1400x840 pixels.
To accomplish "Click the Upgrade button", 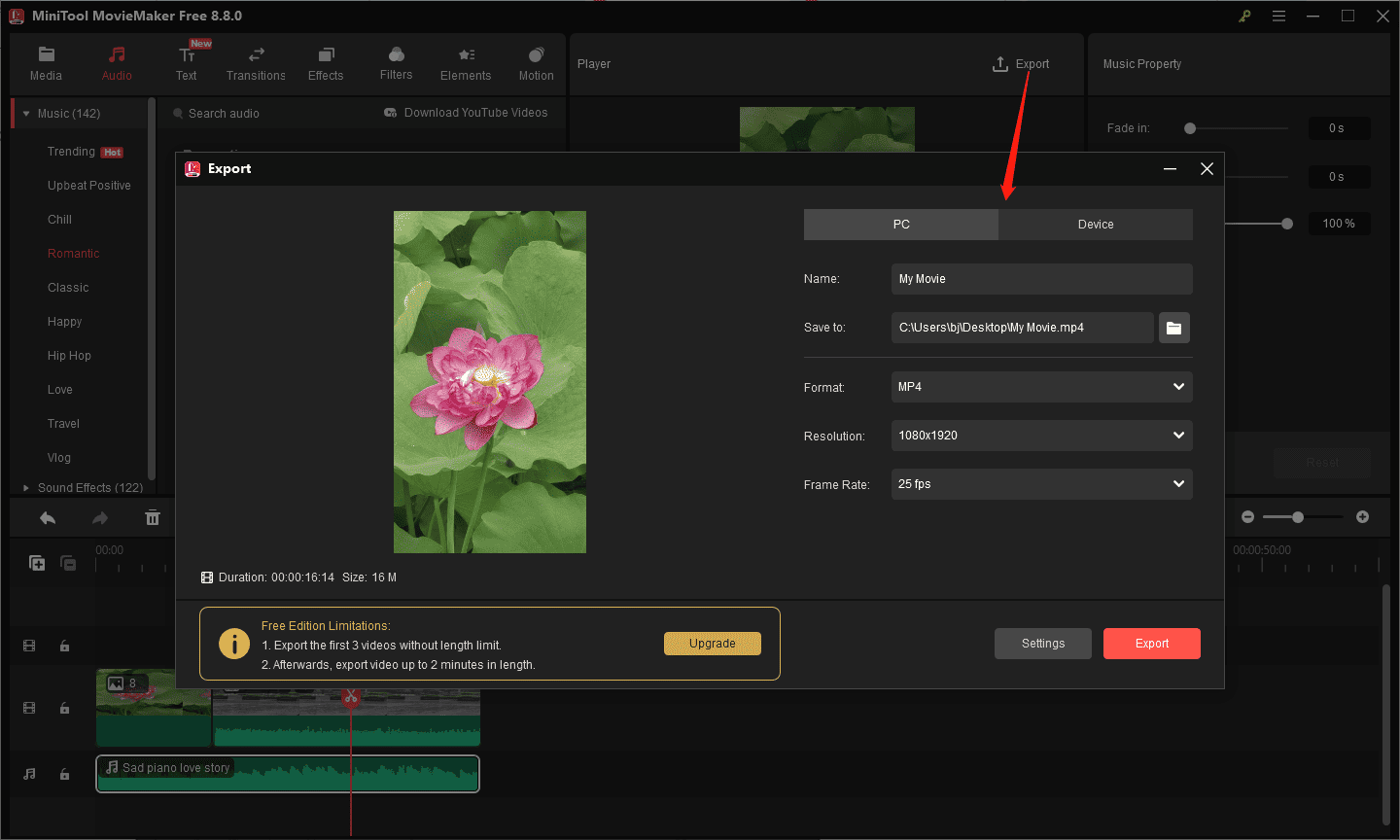I will [713, 644].
